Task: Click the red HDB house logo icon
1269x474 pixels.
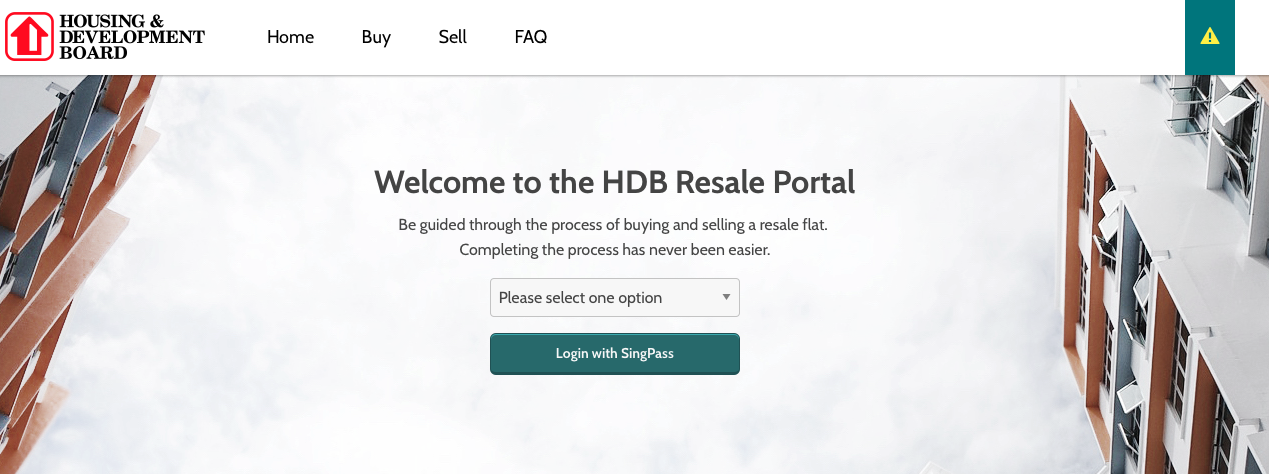Action: click(29, 37)
